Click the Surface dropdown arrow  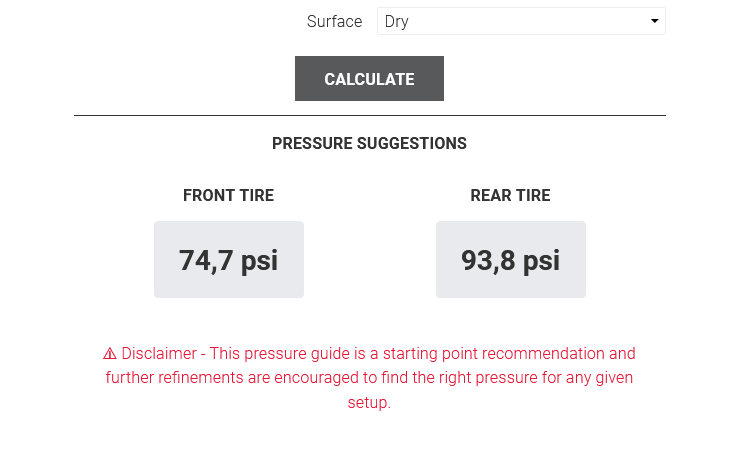tap(654, 21)
